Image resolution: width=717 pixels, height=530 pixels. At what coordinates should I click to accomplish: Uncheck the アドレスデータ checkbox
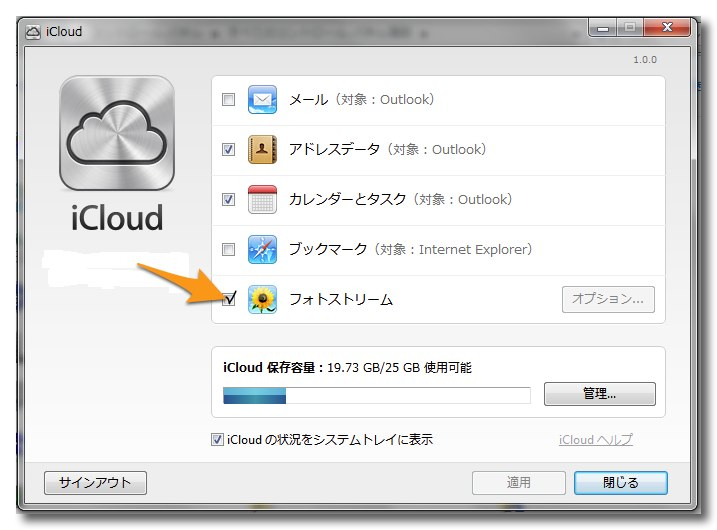click(228, 149)
